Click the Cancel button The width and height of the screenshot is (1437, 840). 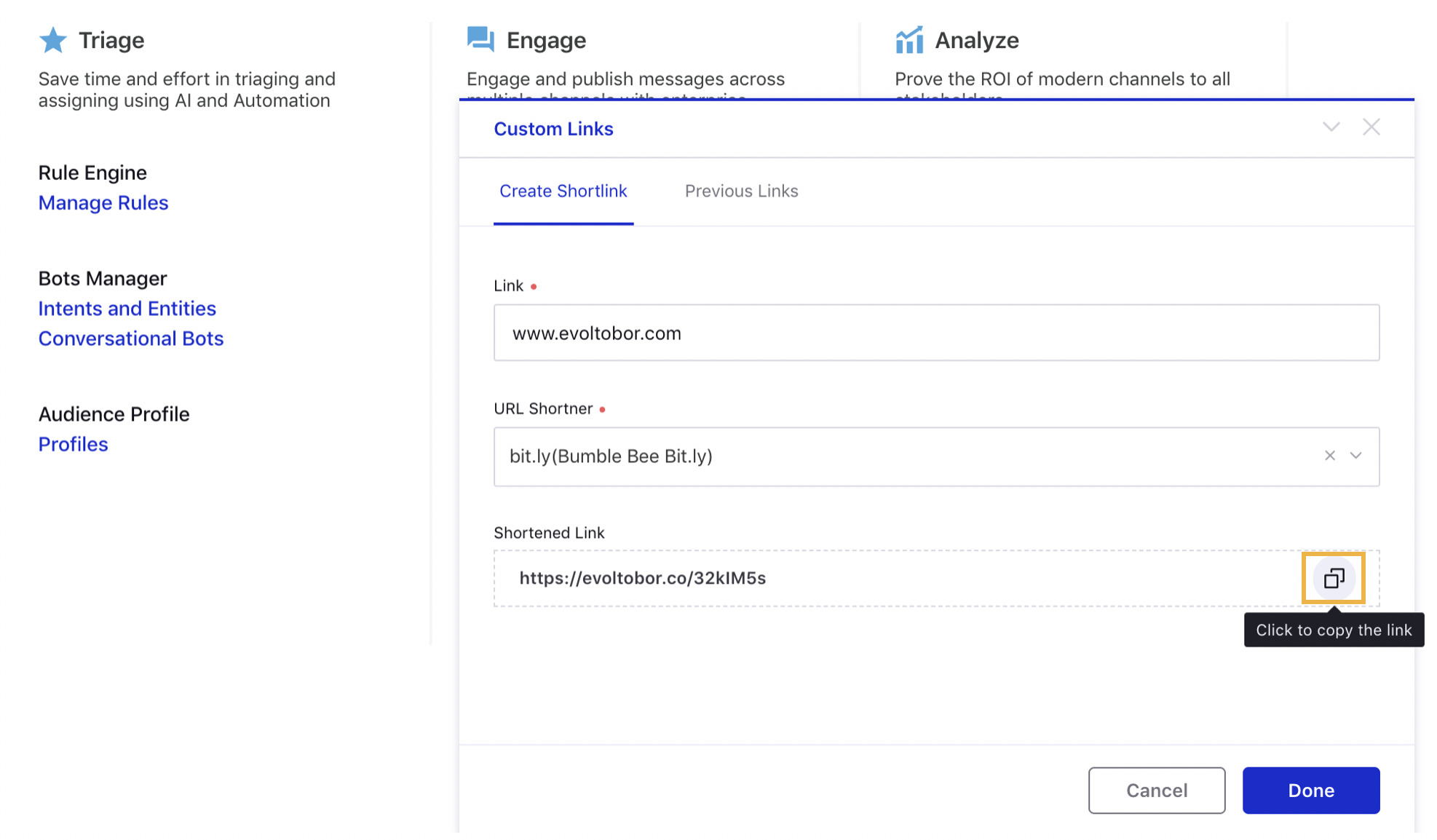click(1157, 790)
